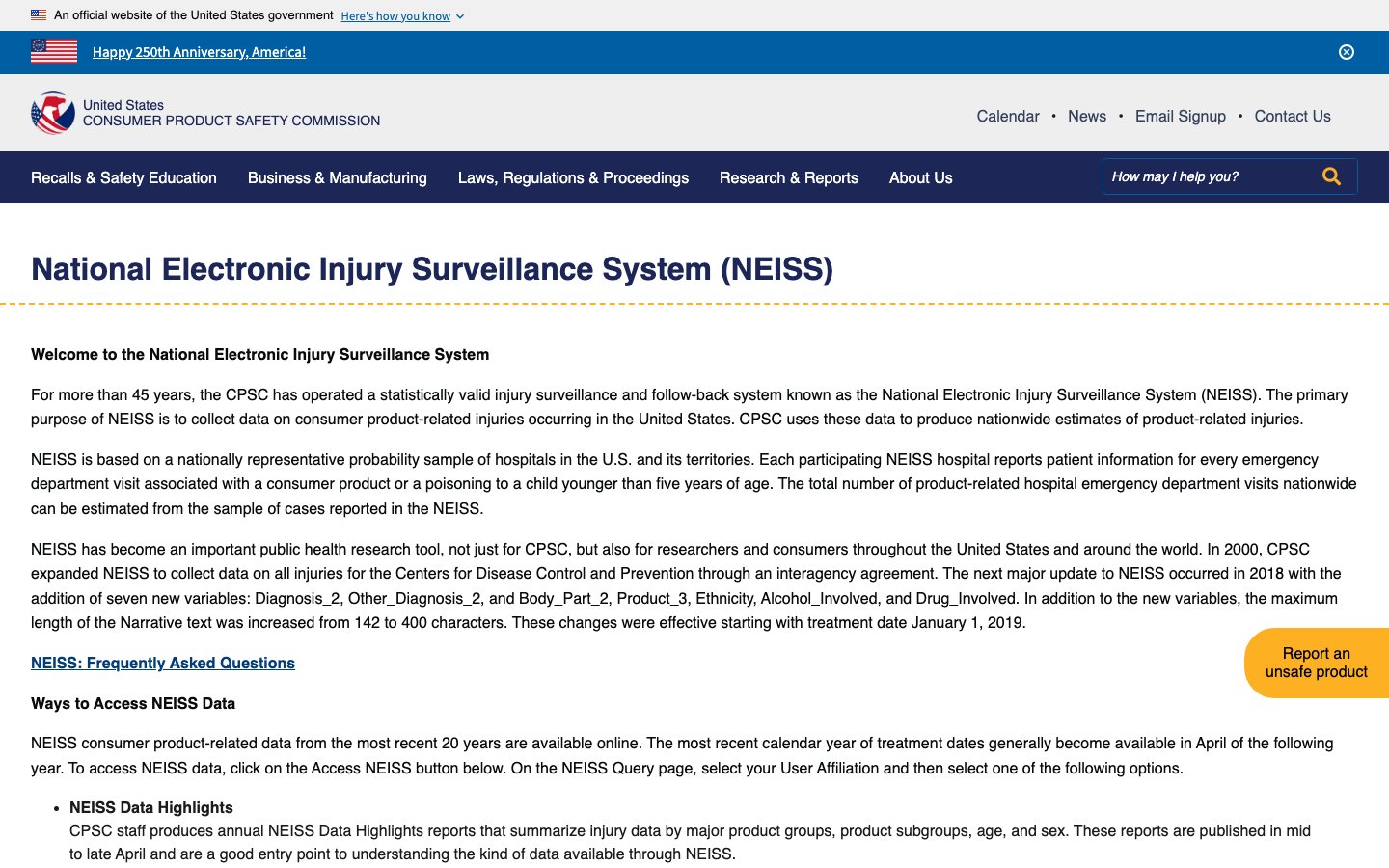Open the Research & Reports menu

click(789, 177)
